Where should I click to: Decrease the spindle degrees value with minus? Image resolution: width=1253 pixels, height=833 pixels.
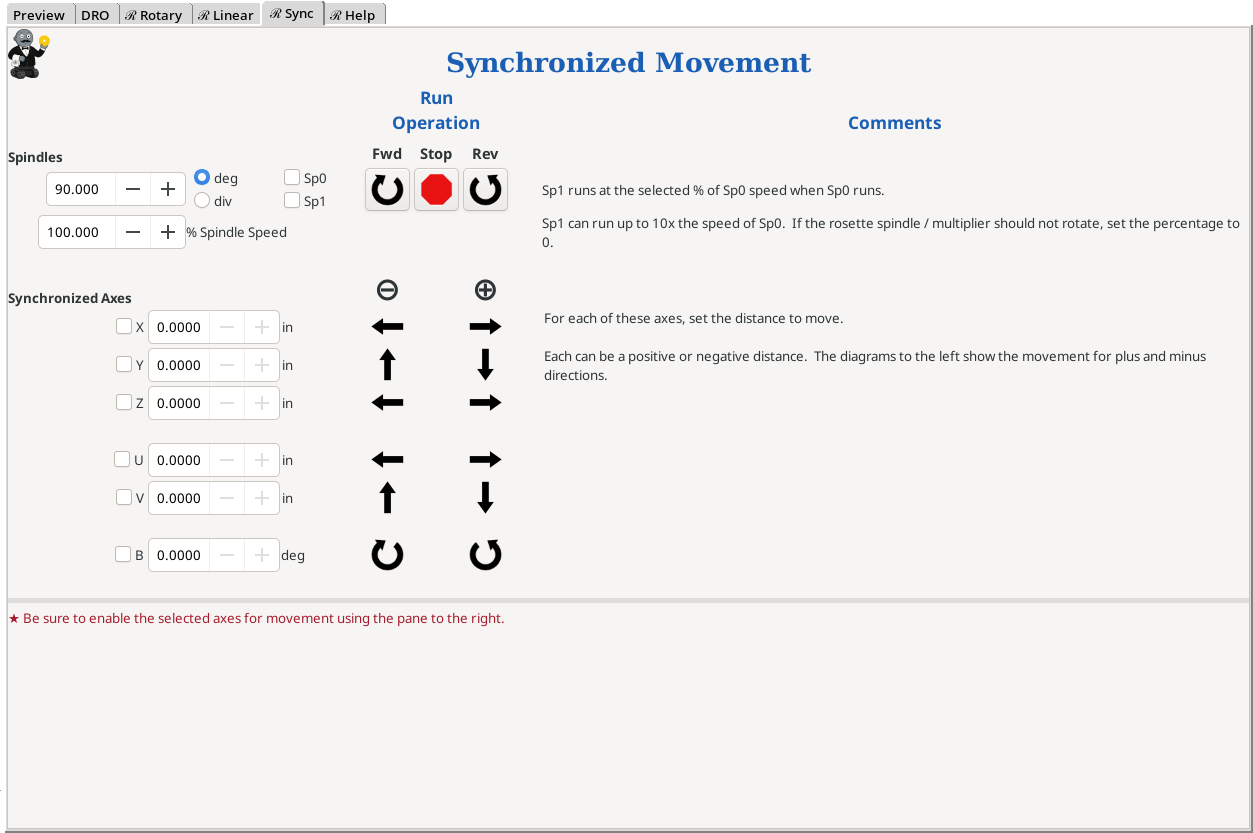133,189
